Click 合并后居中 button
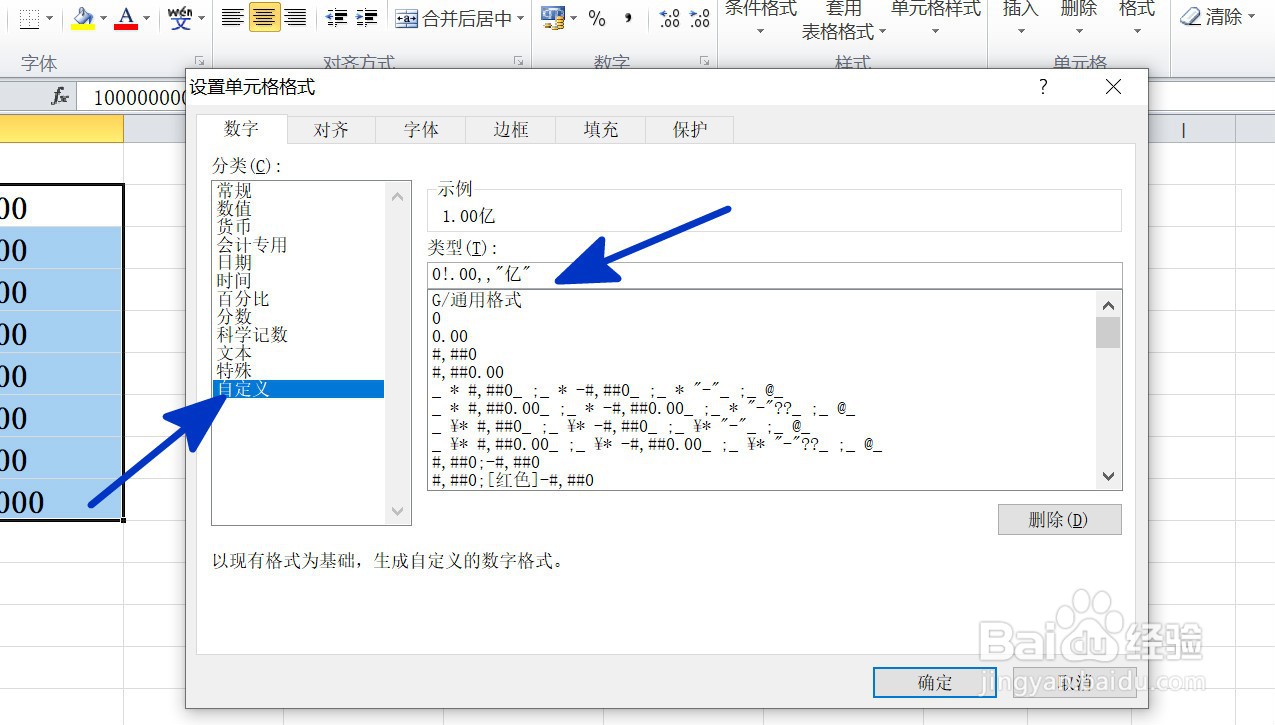 (453, 17)
